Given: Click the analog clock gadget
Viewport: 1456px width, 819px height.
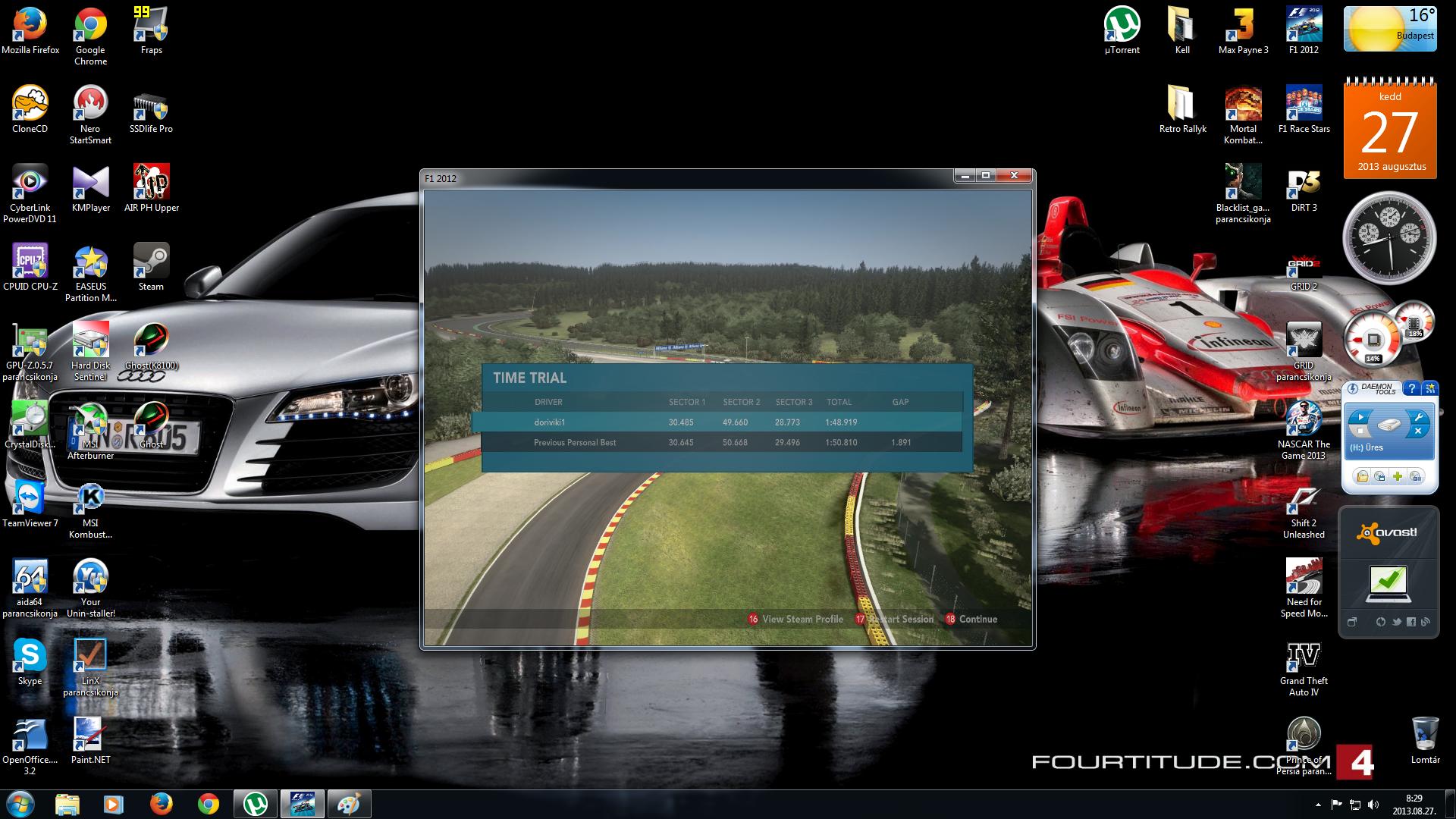Looking at the screenshot, I should click(1389, 237).
